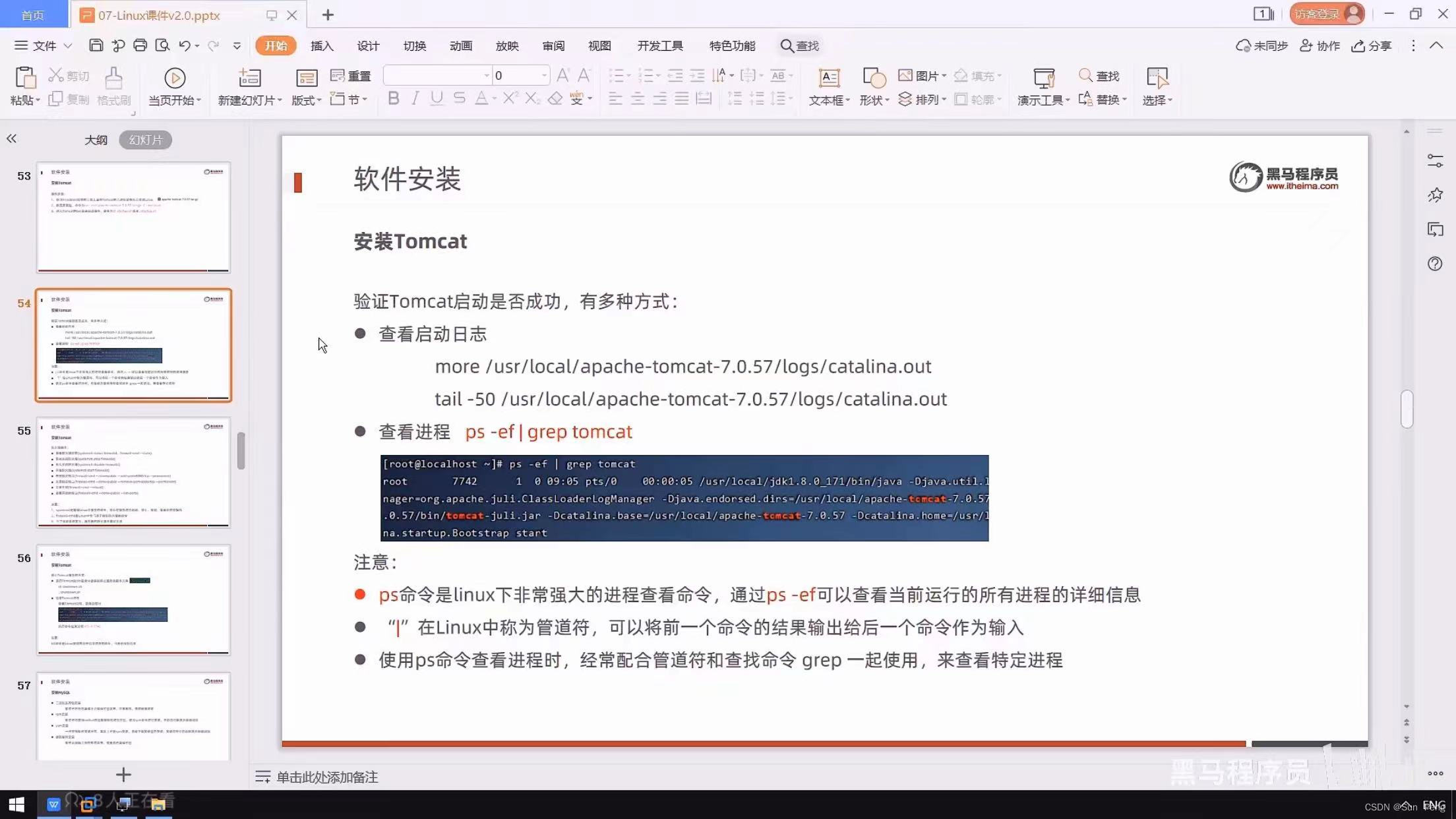The image size is (1456, 819).
Task: Toggle align right for paragraph
Action: pos(659,99)
